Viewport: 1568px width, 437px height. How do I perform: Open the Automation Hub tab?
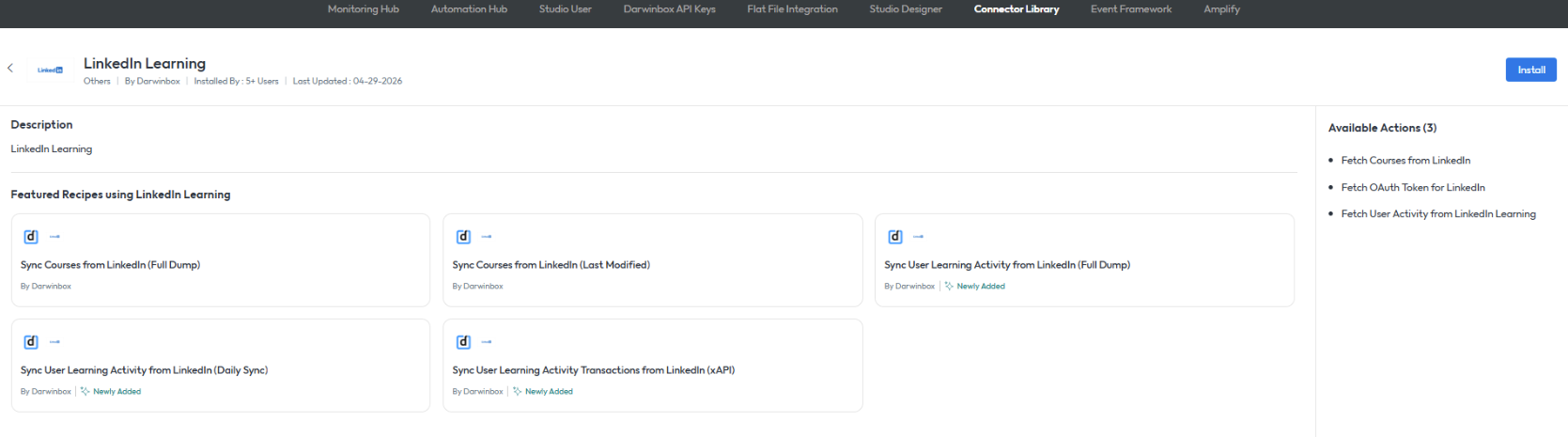click(469, 9)
